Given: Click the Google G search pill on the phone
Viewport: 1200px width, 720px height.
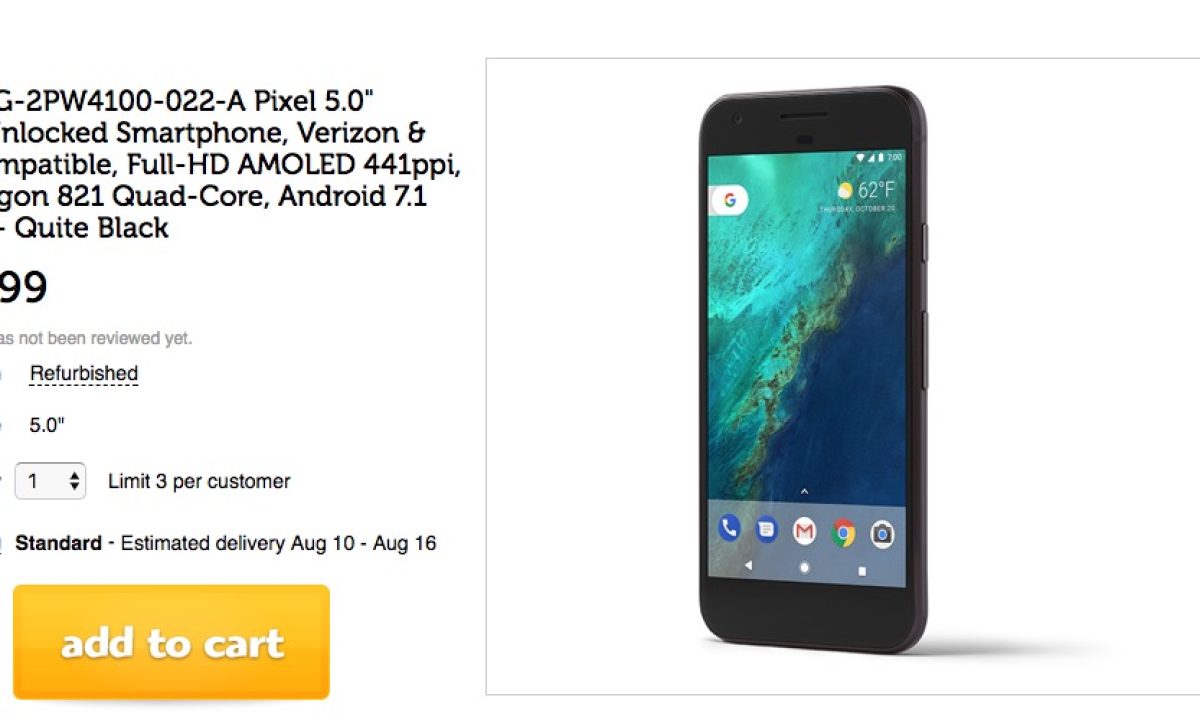Looking at the screenshot, I should [x=728, y=200].
